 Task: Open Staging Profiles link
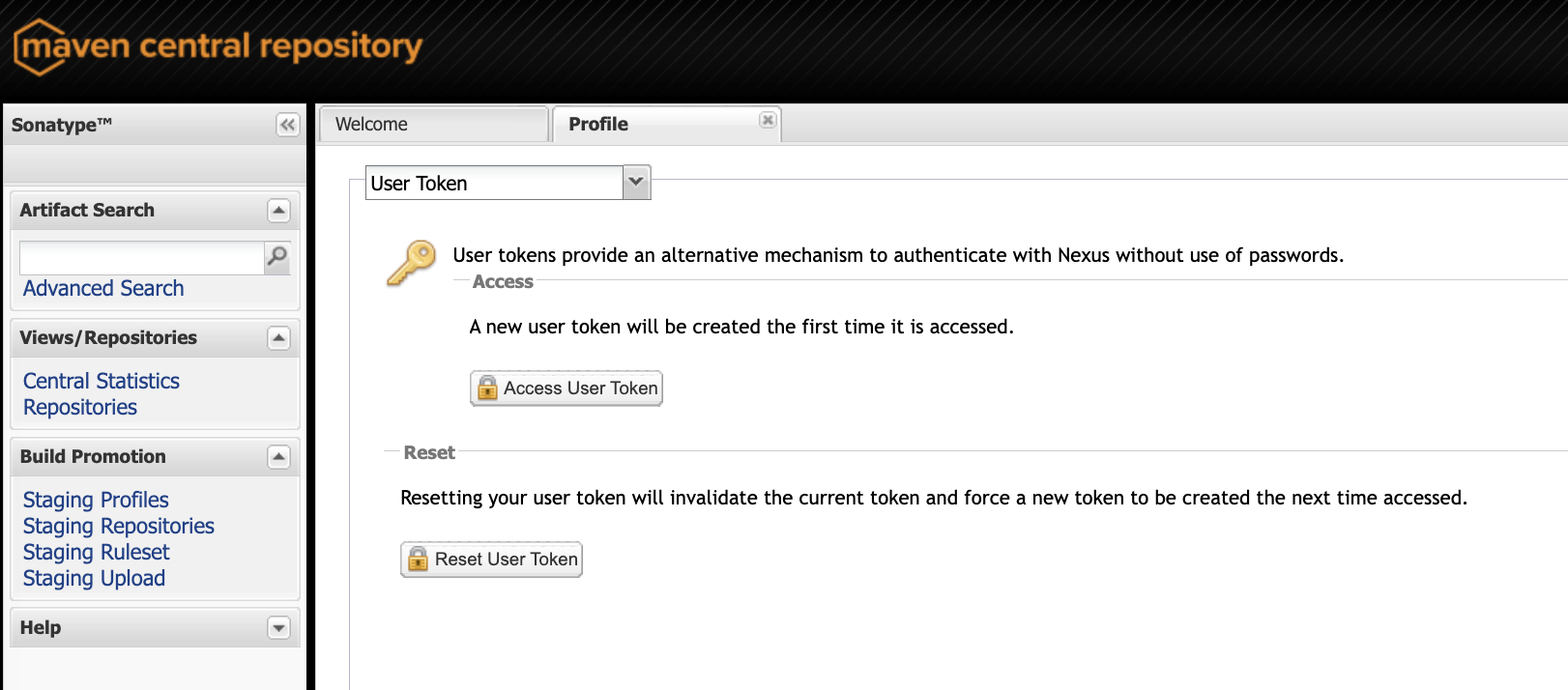[x=96, y=501]
